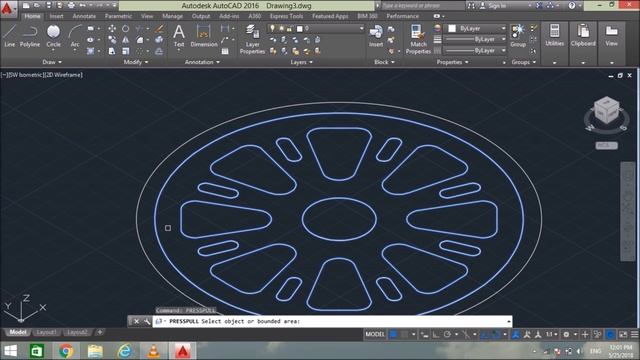Open the linetype ByLayer selector

coord(476,51)
